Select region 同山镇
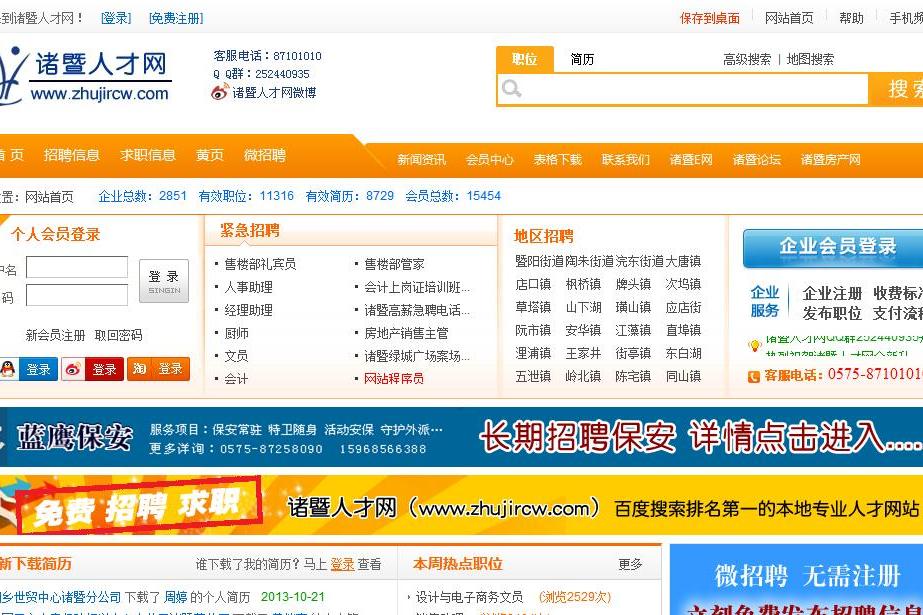The height and width of the screenshot is (615, 923). point(683,376)
